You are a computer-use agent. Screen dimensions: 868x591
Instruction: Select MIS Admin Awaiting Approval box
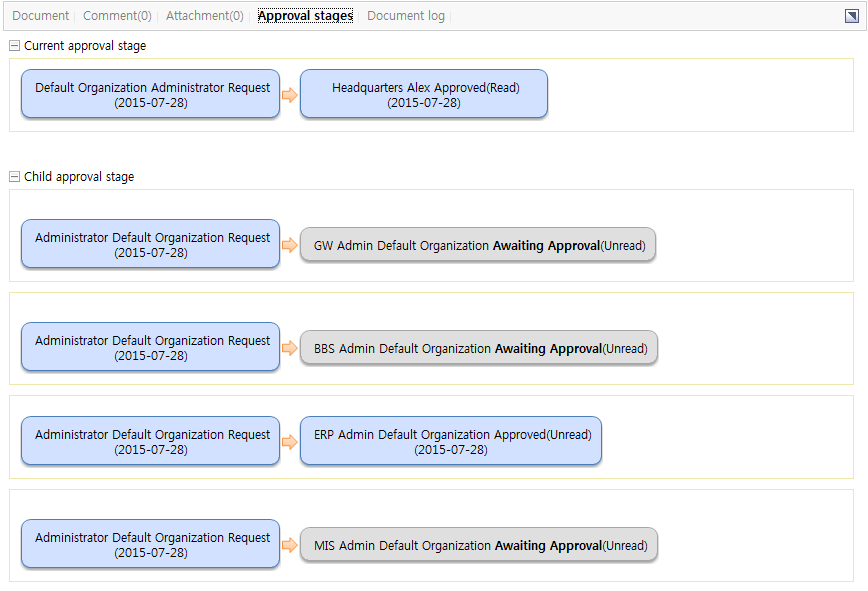click(479, 545)
